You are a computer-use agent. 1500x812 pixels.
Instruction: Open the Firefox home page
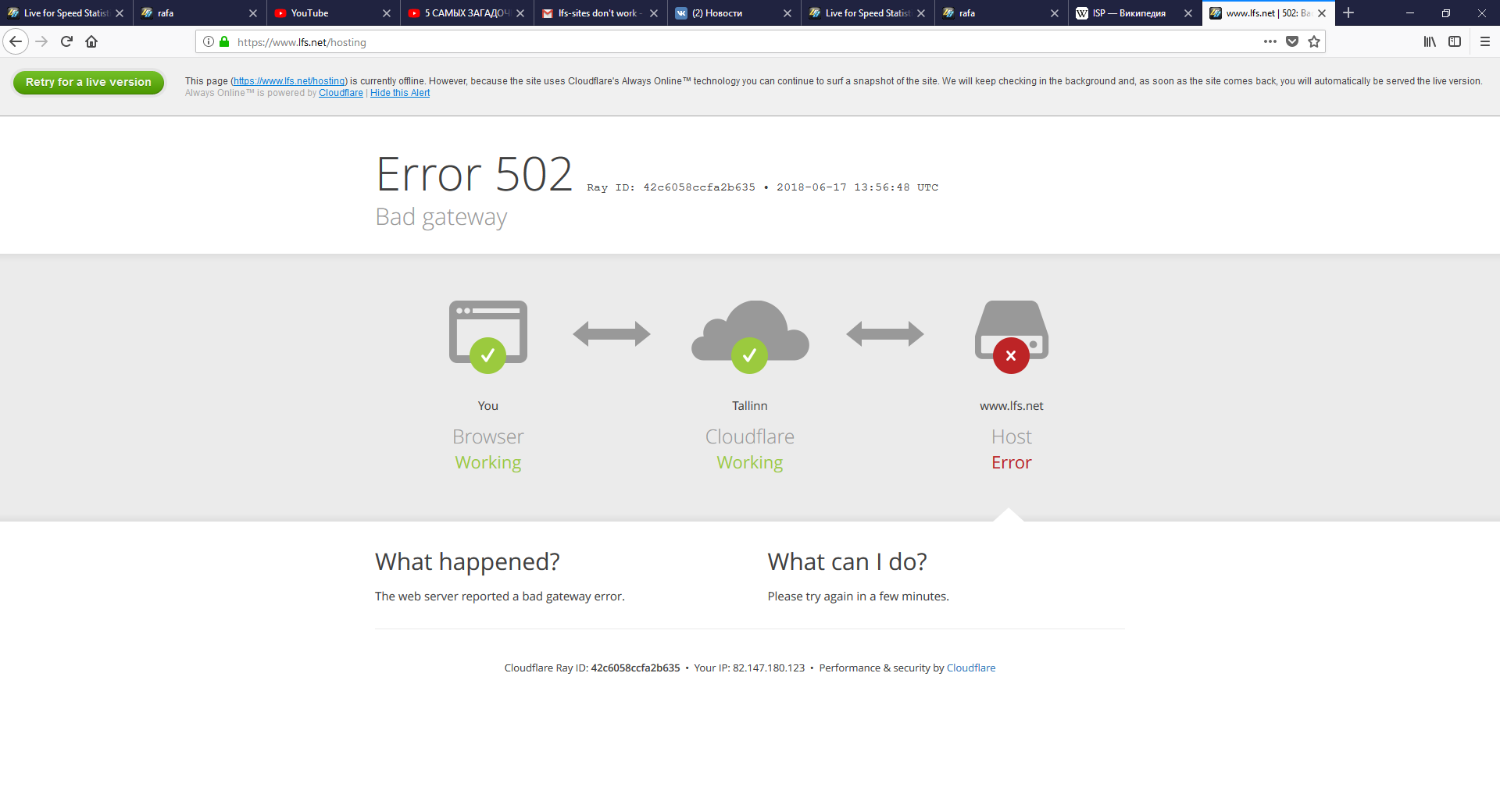(91, 41)
